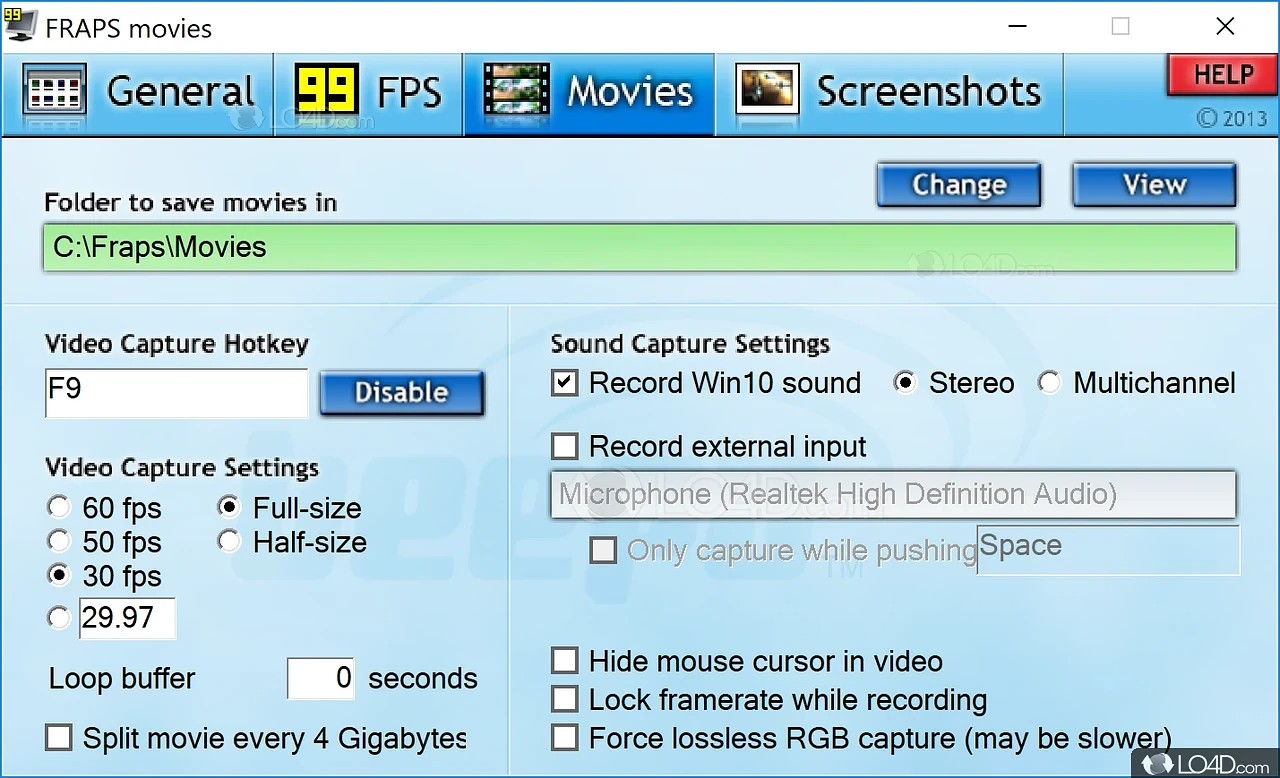Viewport: 1280px width, 778px height.
Task: Click the F9 video capture hotkey field
Action: pos(176,393)
